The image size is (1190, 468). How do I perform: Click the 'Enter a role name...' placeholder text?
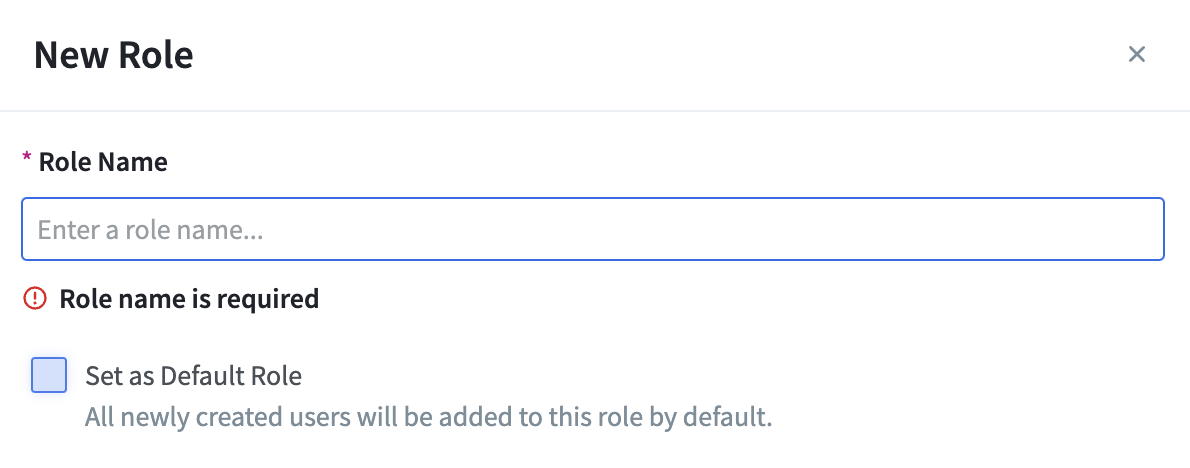point(150,230)
